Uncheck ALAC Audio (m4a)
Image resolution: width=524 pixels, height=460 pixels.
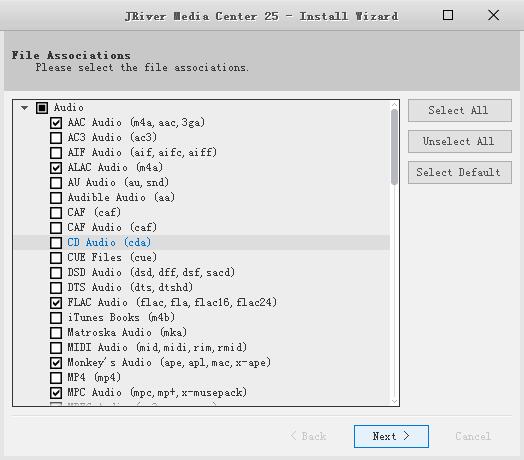click(56, 168)
